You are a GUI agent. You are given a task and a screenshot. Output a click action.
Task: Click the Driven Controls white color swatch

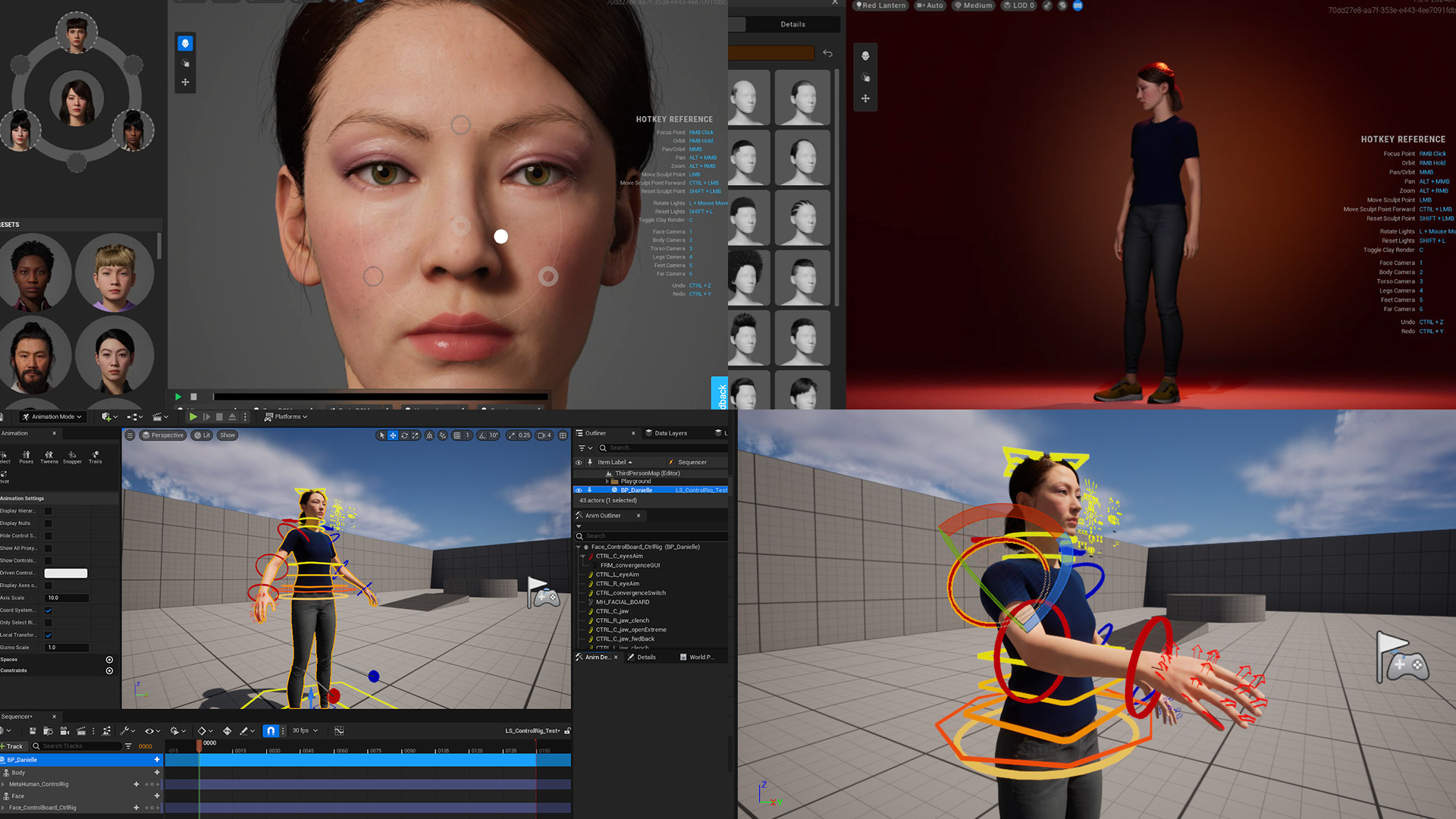(66, 573)
